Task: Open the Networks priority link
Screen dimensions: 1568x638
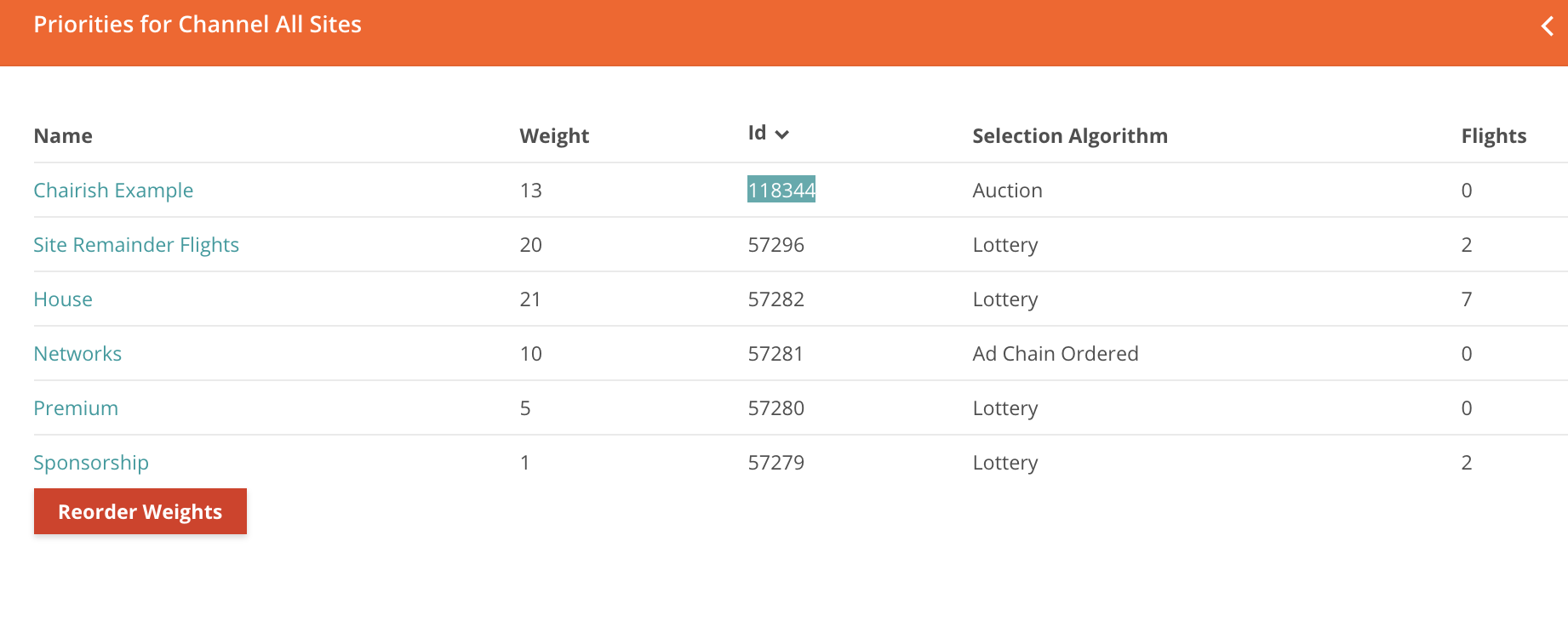Action: (77, 354)
